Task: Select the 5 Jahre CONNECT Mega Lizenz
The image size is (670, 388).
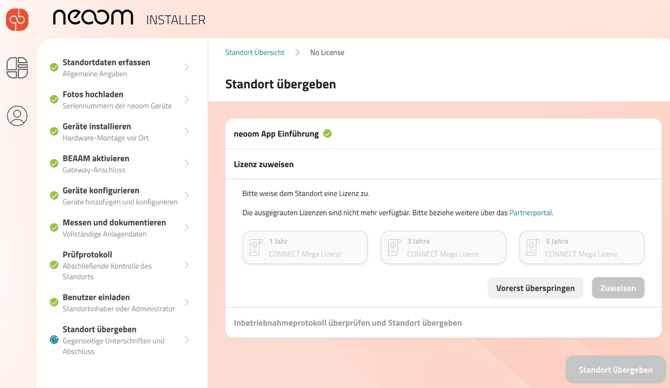Action: click(x=582, y=247)
